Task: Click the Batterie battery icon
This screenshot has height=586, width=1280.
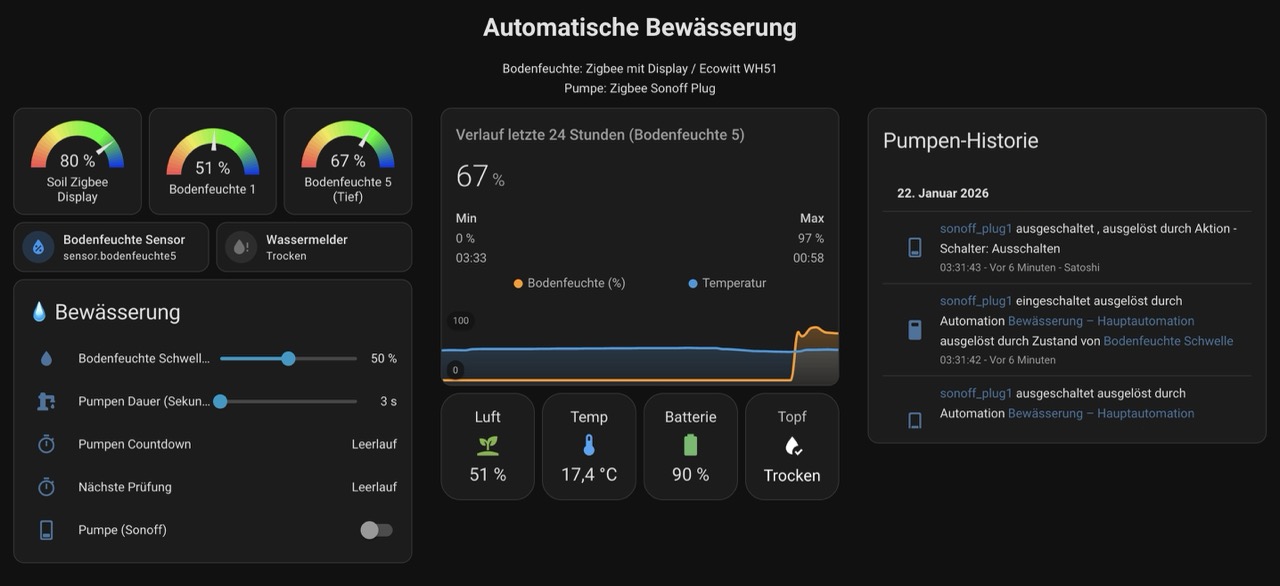Action: (690, 446)
